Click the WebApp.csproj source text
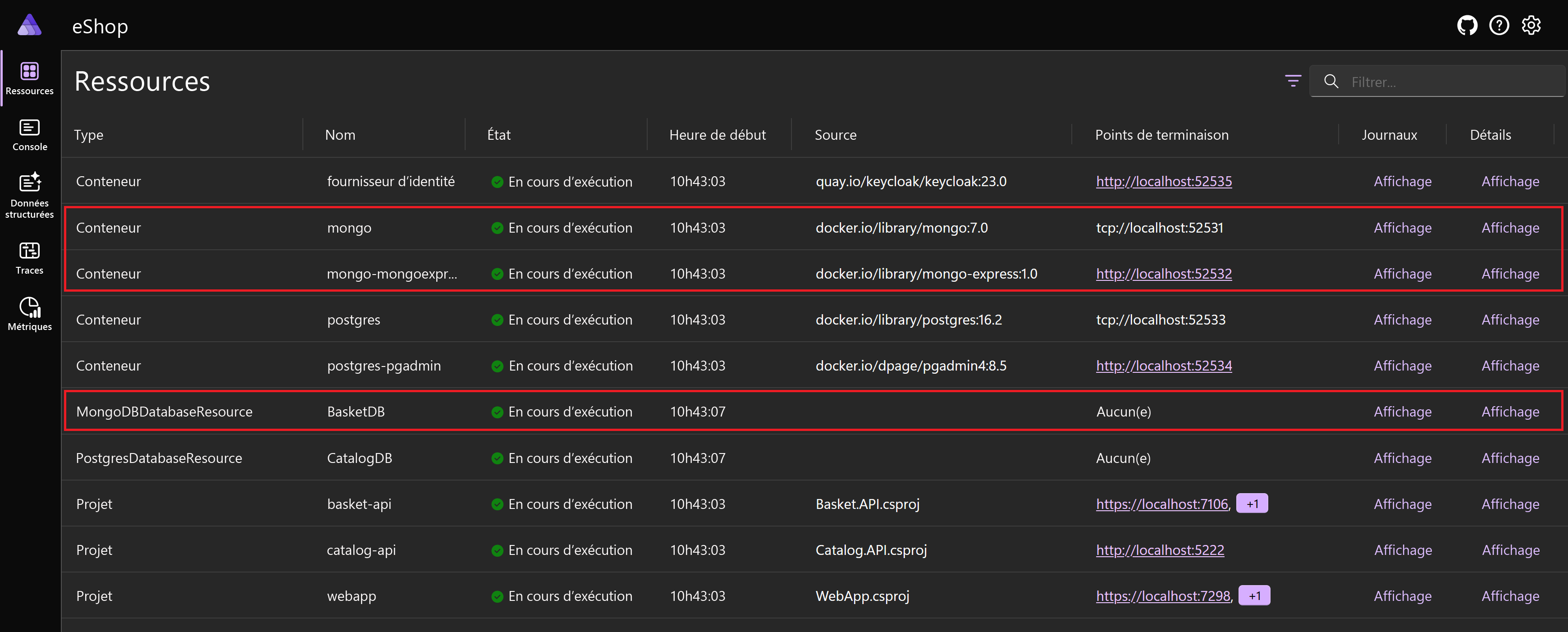 (862, 596)
